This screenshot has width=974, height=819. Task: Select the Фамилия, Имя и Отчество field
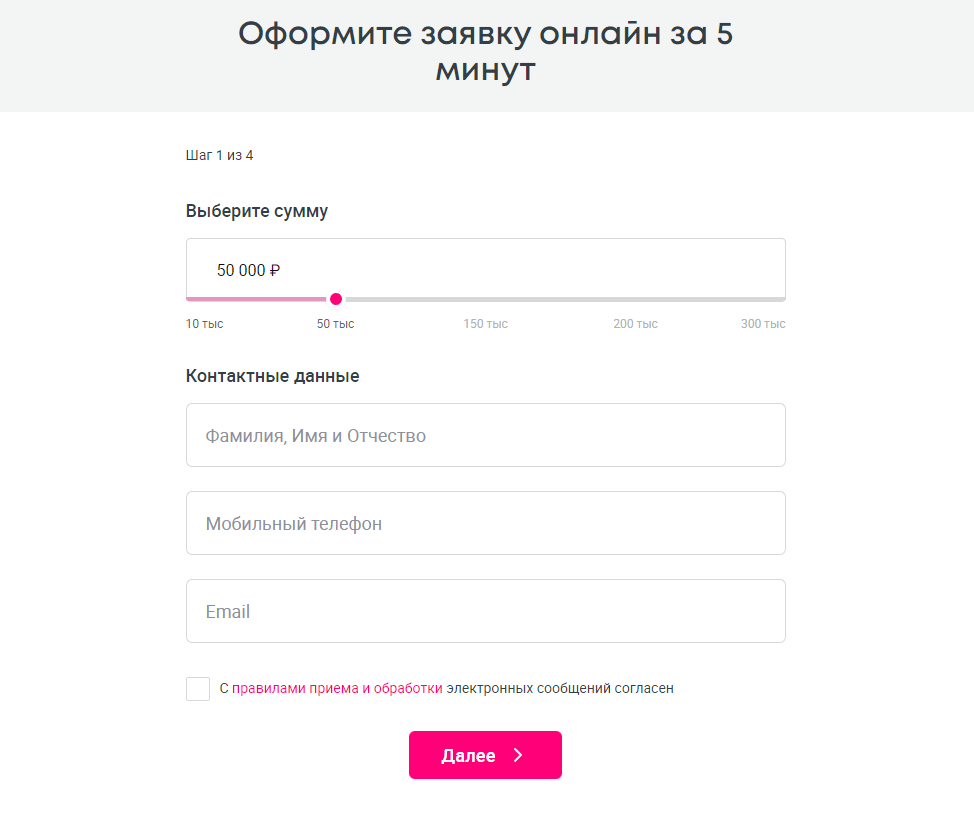(485, 435)
